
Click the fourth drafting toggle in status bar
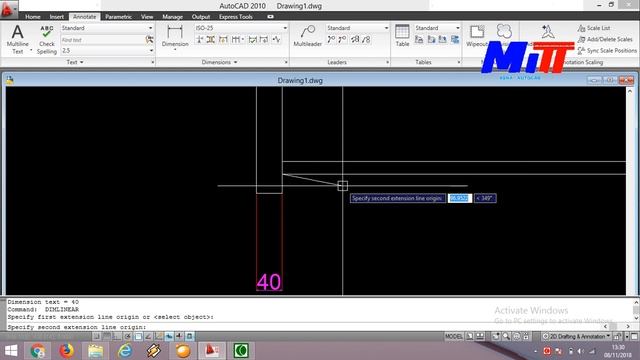coord(127,336)
